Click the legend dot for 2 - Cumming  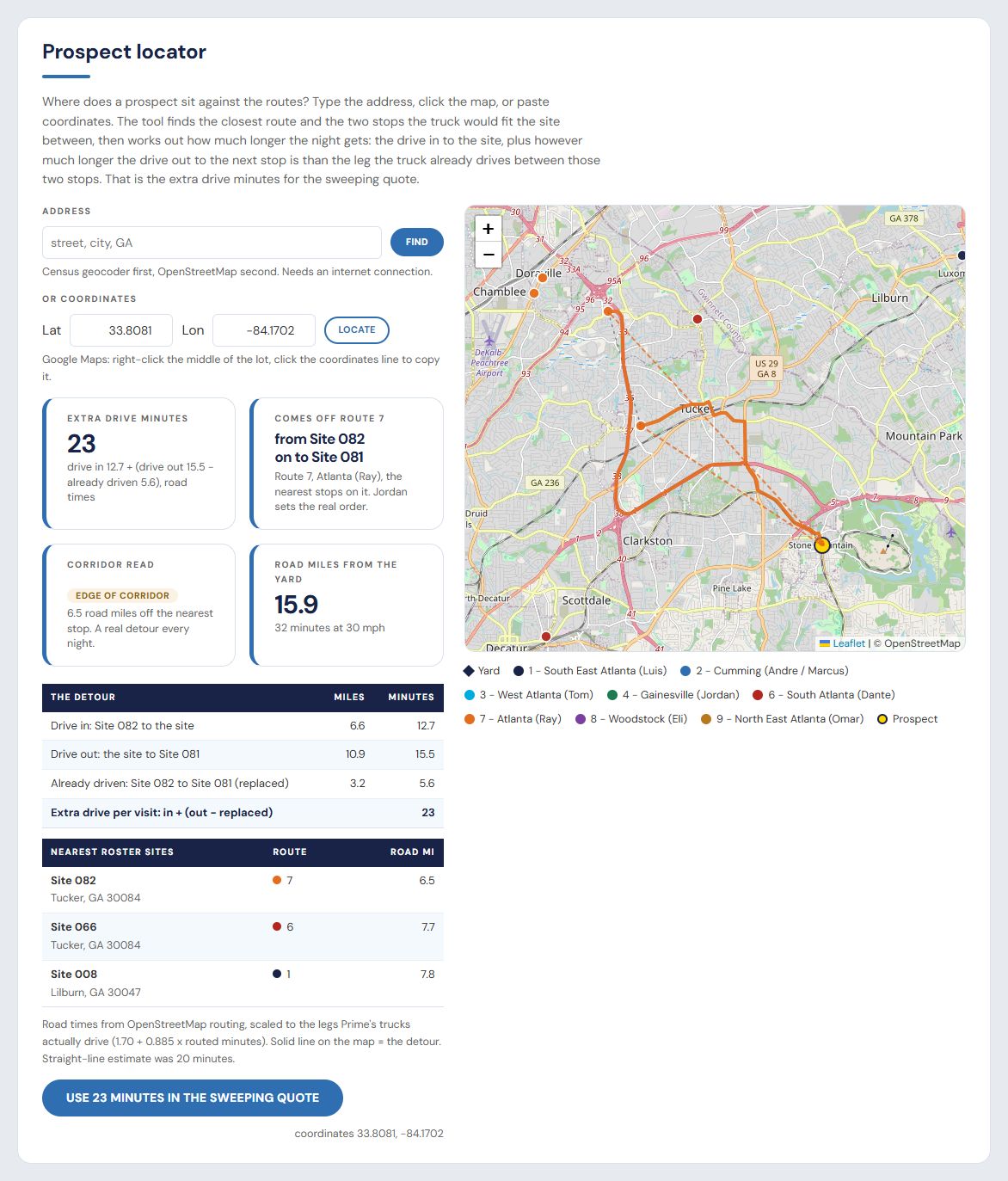[x=685, y=671]
